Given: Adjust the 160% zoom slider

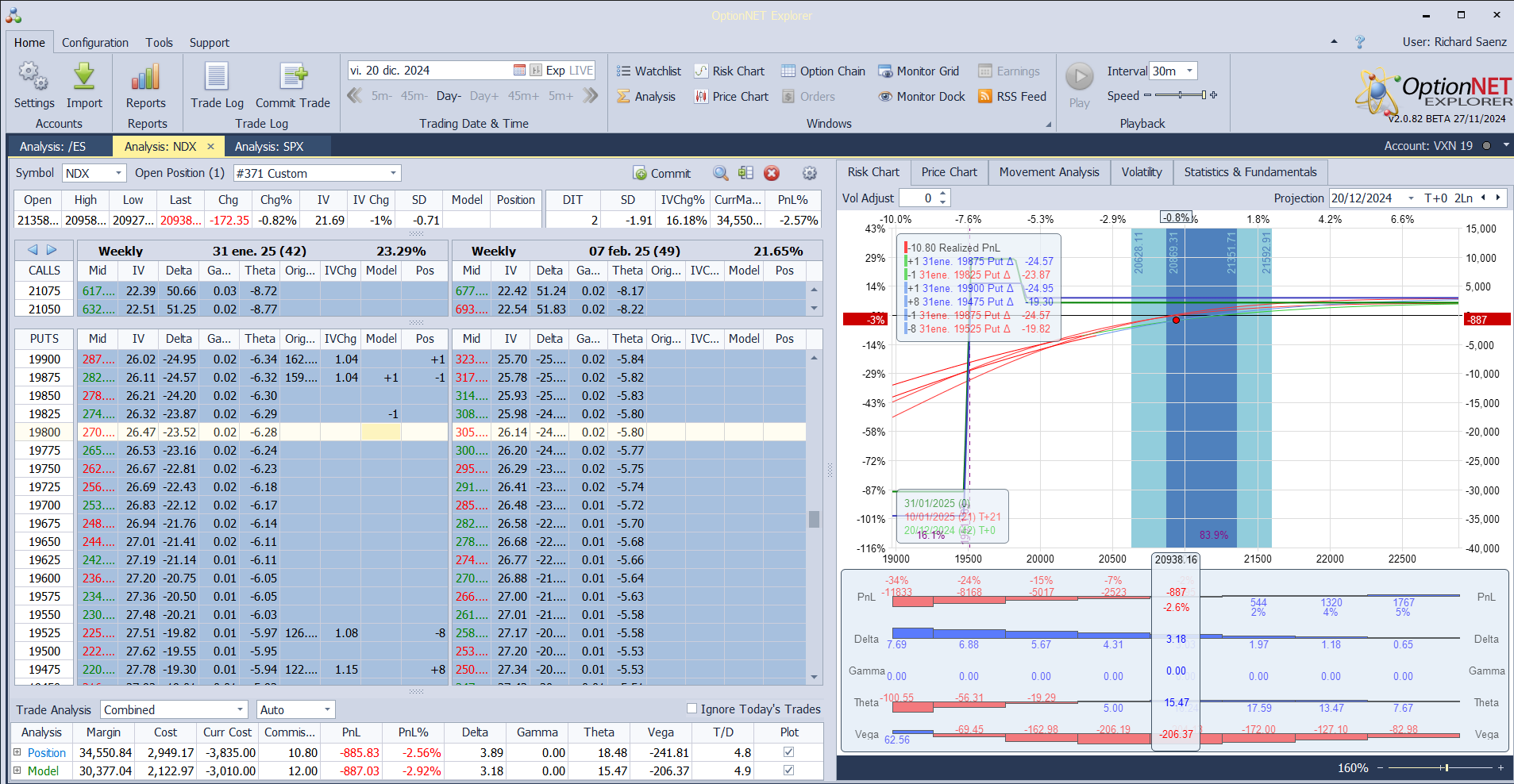Looking at the screenshot, I should click(1439, 768).
